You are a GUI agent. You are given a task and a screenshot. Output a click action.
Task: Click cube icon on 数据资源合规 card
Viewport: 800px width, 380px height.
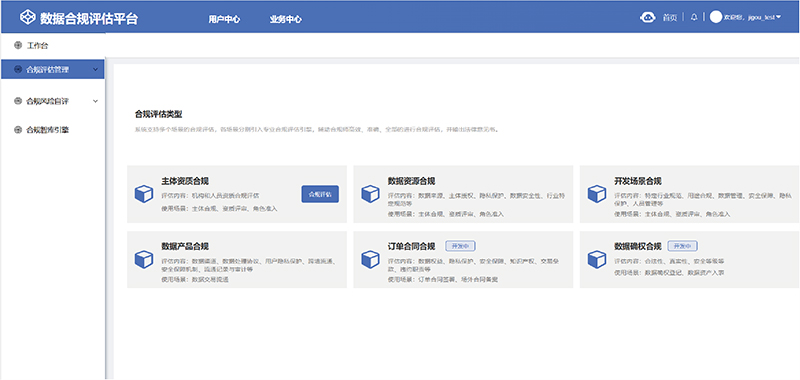coord(370,194)
